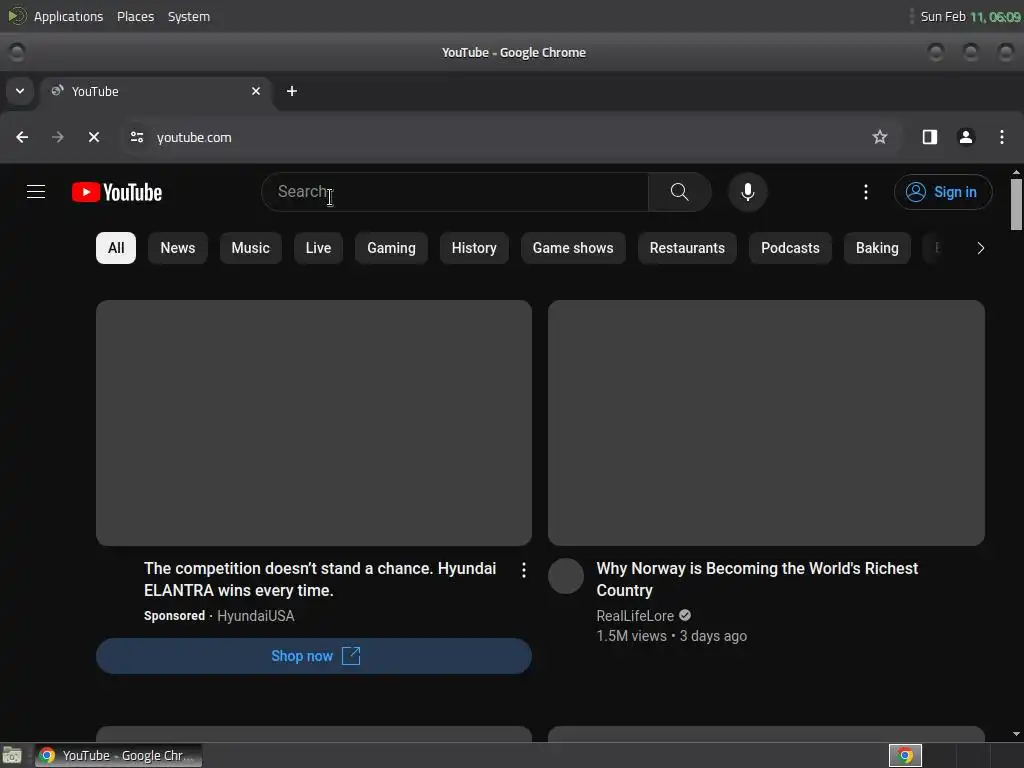Open Why Norway is Becoming Richest title
1024x768 pixels.
pos(757,579)
